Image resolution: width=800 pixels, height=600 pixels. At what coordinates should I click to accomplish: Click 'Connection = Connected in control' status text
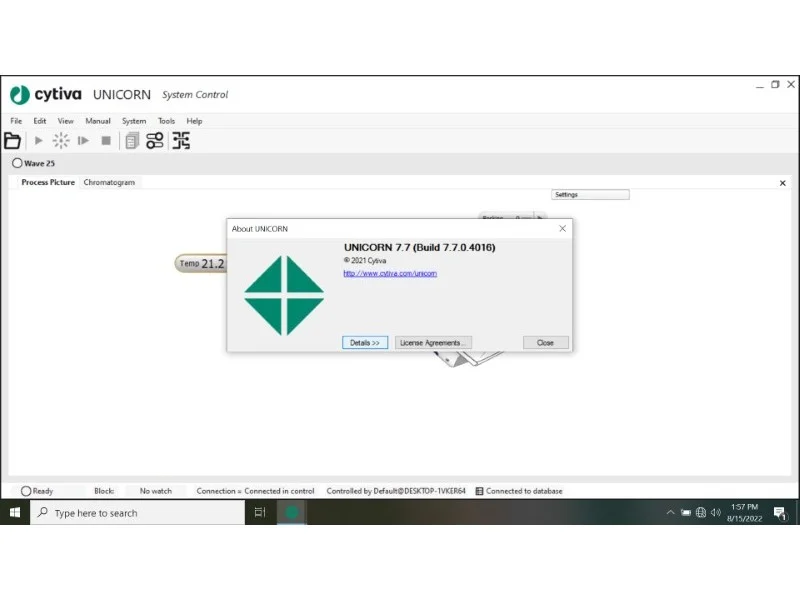pyautogui.click(x=255, y=491)
